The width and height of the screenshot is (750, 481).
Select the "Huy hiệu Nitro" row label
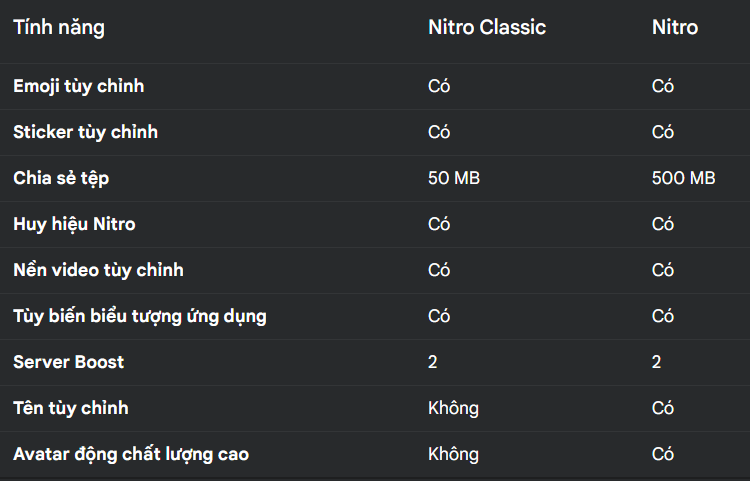[x=74, y=224]
